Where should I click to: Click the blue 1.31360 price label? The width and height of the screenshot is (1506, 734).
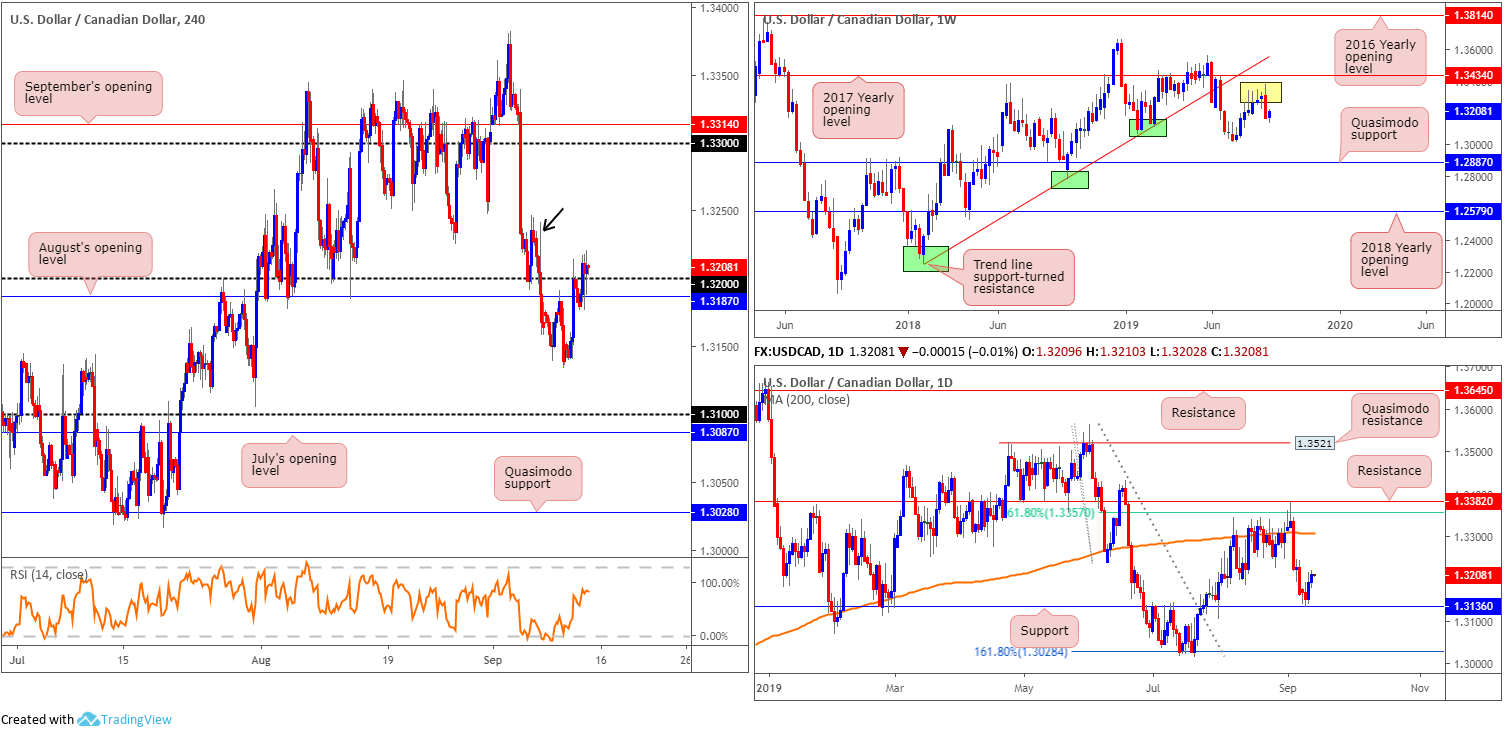(x=1475, y=605)
